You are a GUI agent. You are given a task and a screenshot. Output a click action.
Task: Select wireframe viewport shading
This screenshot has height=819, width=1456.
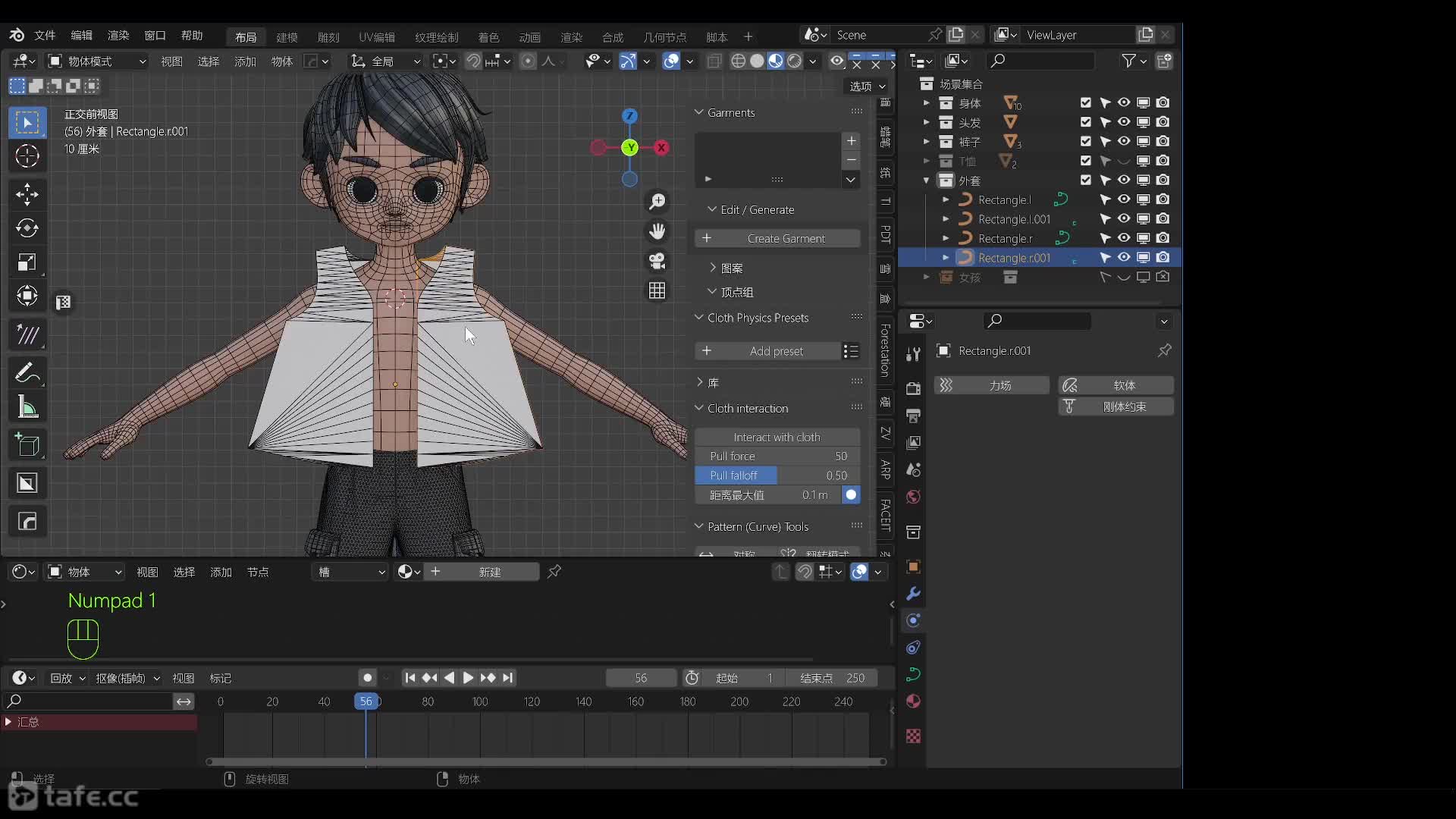click(738, 61)
